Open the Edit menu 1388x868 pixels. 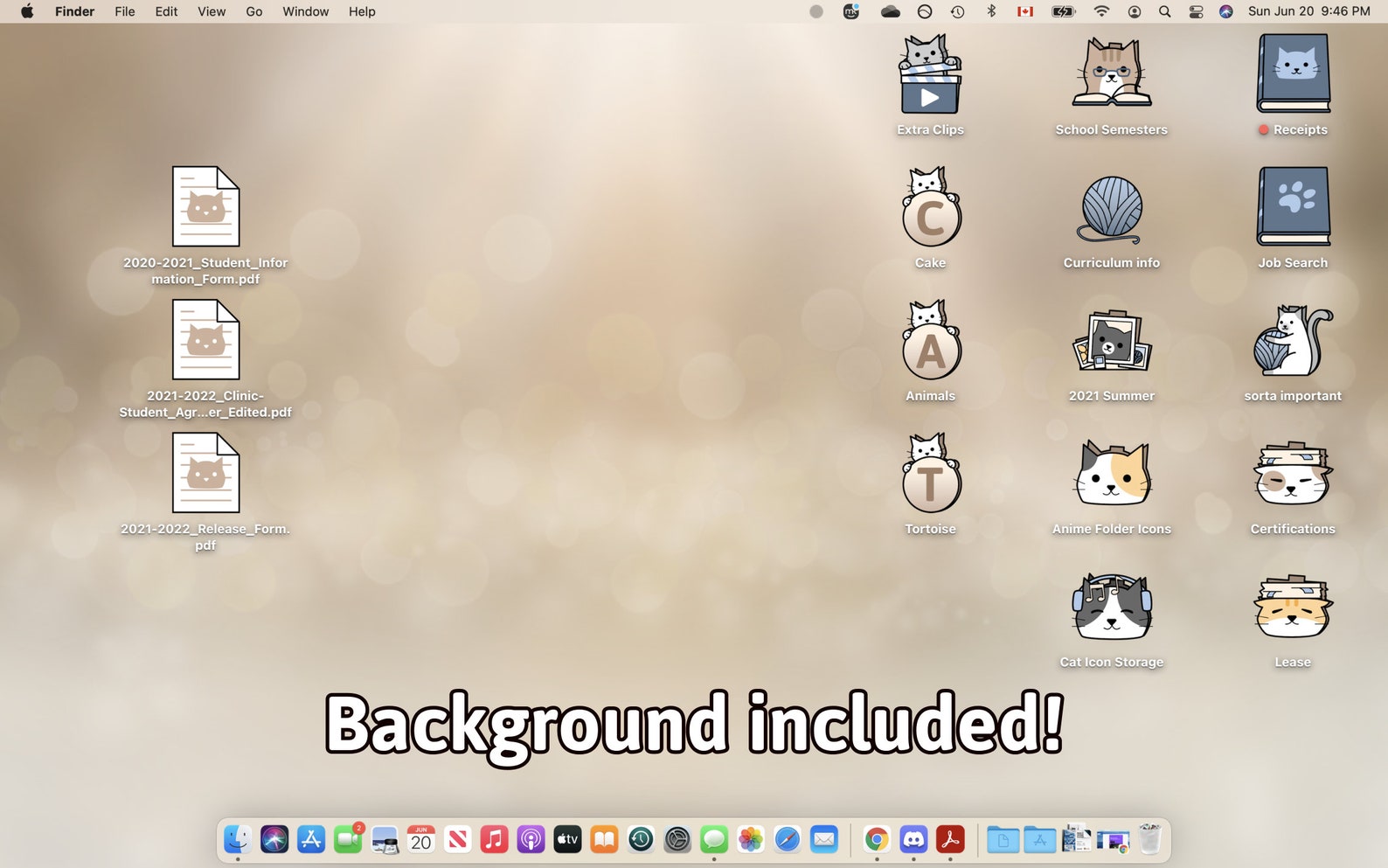(166, 11)
